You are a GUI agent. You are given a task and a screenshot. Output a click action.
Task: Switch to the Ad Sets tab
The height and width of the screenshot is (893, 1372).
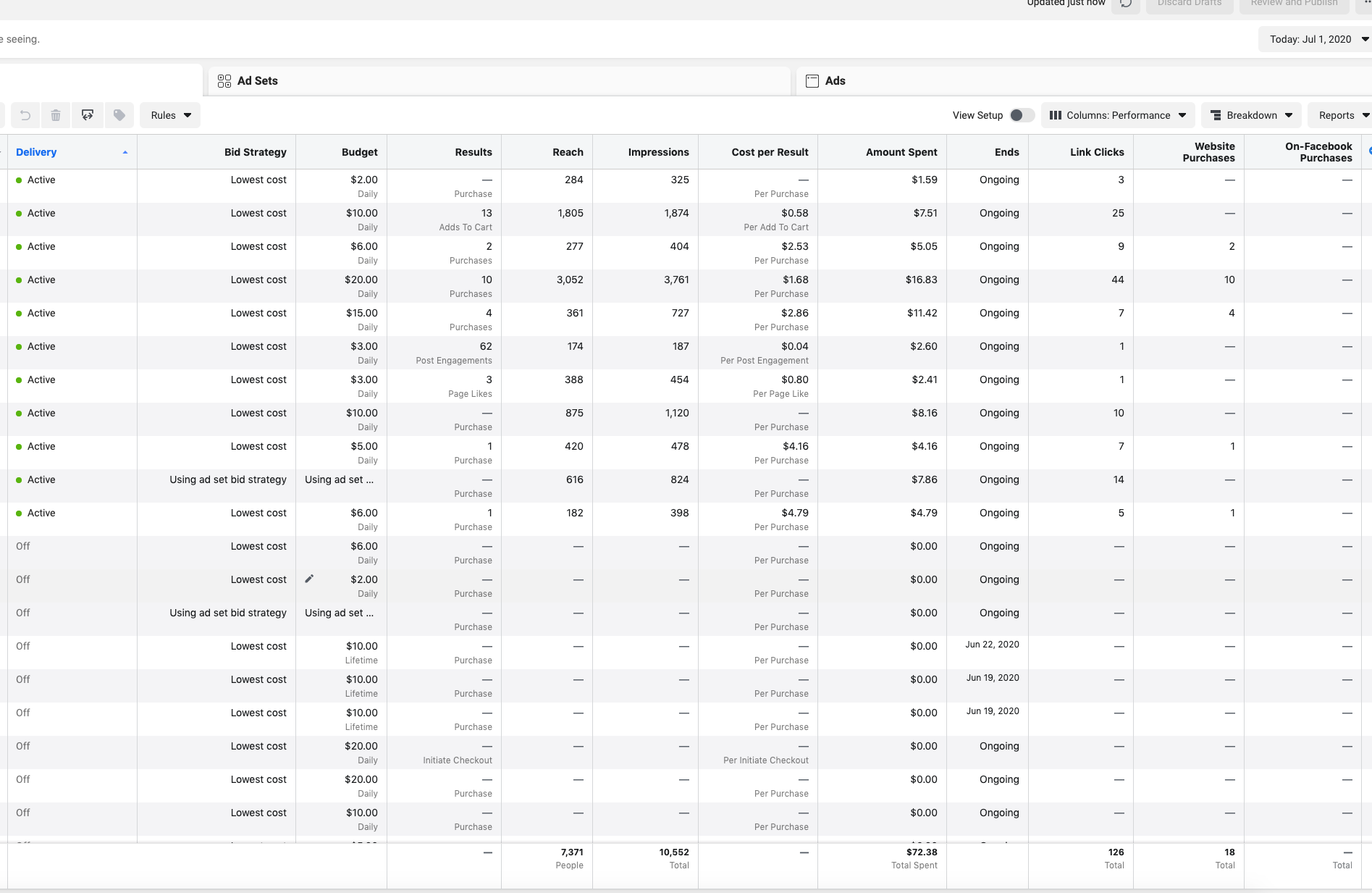500,81
